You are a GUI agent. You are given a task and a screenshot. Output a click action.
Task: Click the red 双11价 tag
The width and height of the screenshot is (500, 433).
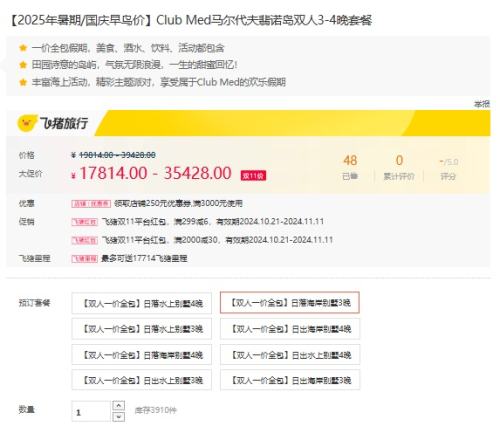[x=253, y=175]
